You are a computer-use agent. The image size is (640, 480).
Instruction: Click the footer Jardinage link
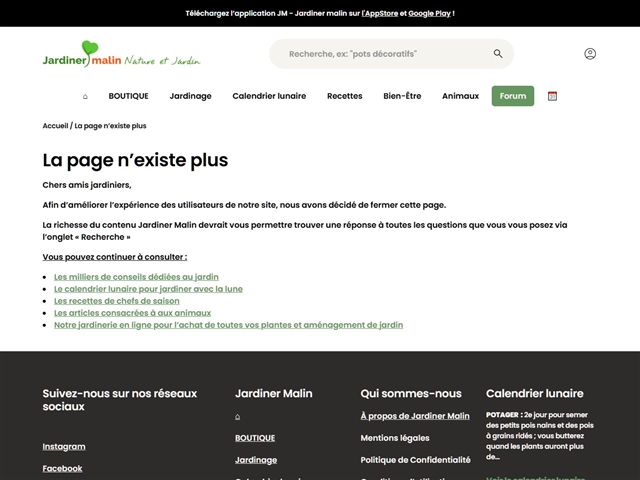tap(256, 460)
